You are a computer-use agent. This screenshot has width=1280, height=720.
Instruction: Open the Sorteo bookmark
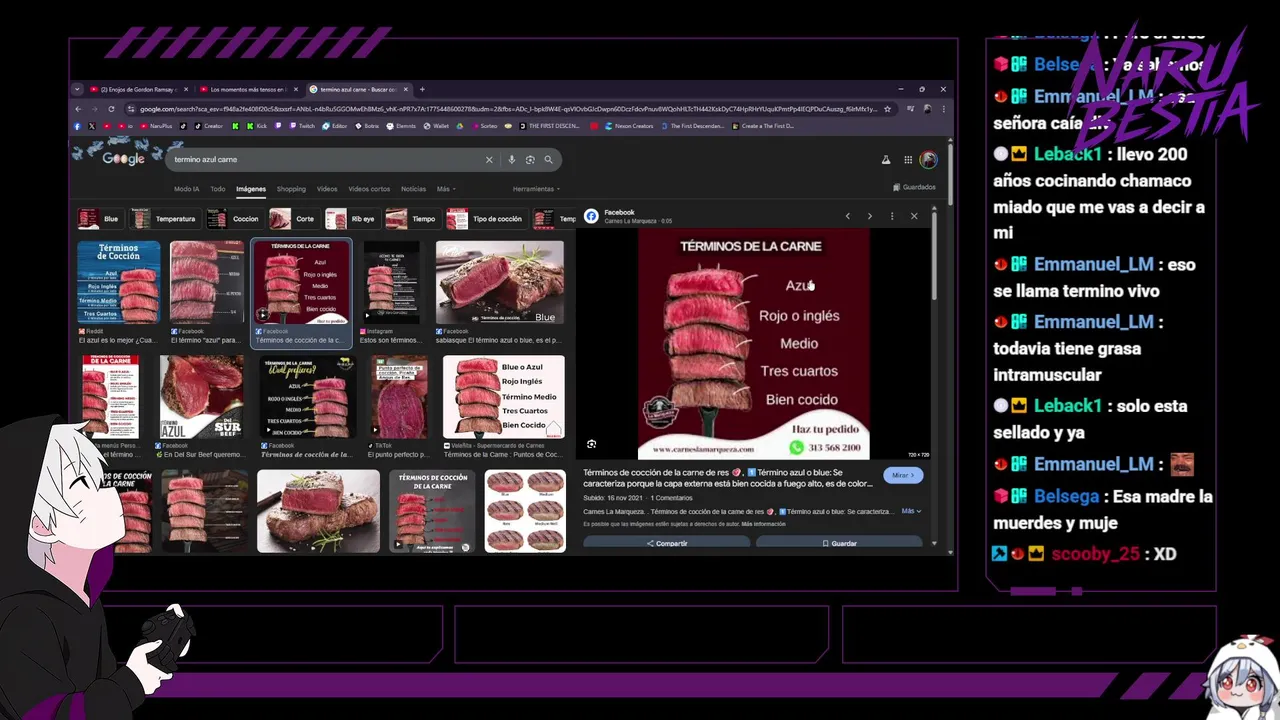[483, 126]
